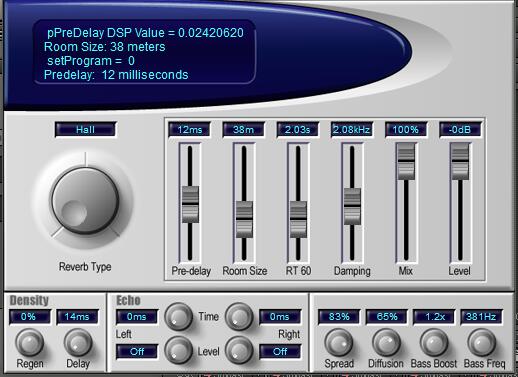Screen dimensions: 518x377
Task: Click the 'pPreDelay DSP Value' readout line
Action: (x=145, y=33)
